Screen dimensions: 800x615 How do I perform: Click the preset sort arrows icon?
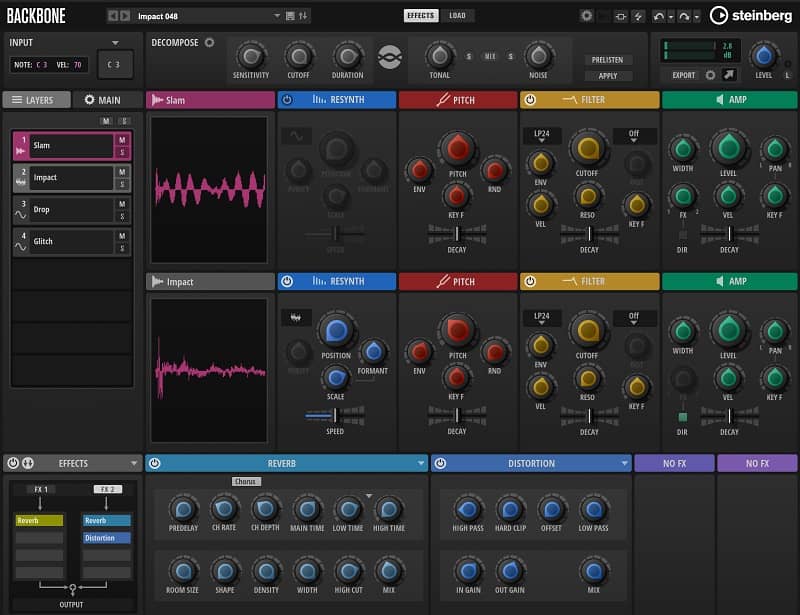pyautogui.click(x=303, y=16)
